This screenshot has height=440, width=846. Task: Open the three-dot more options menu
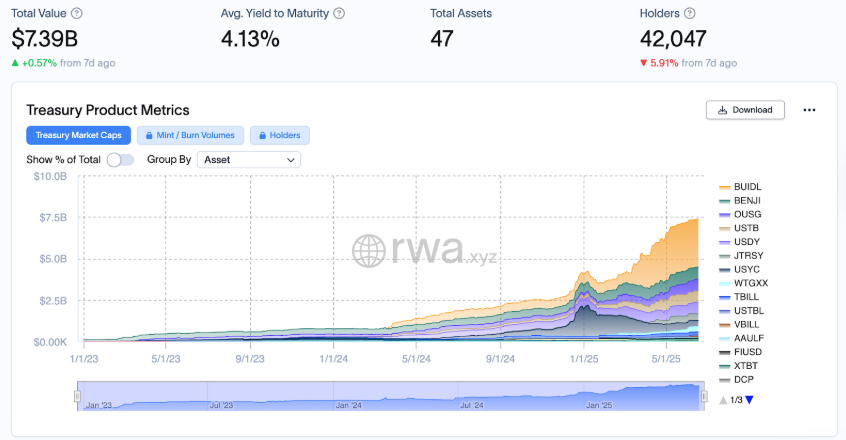tap(809, 110)
